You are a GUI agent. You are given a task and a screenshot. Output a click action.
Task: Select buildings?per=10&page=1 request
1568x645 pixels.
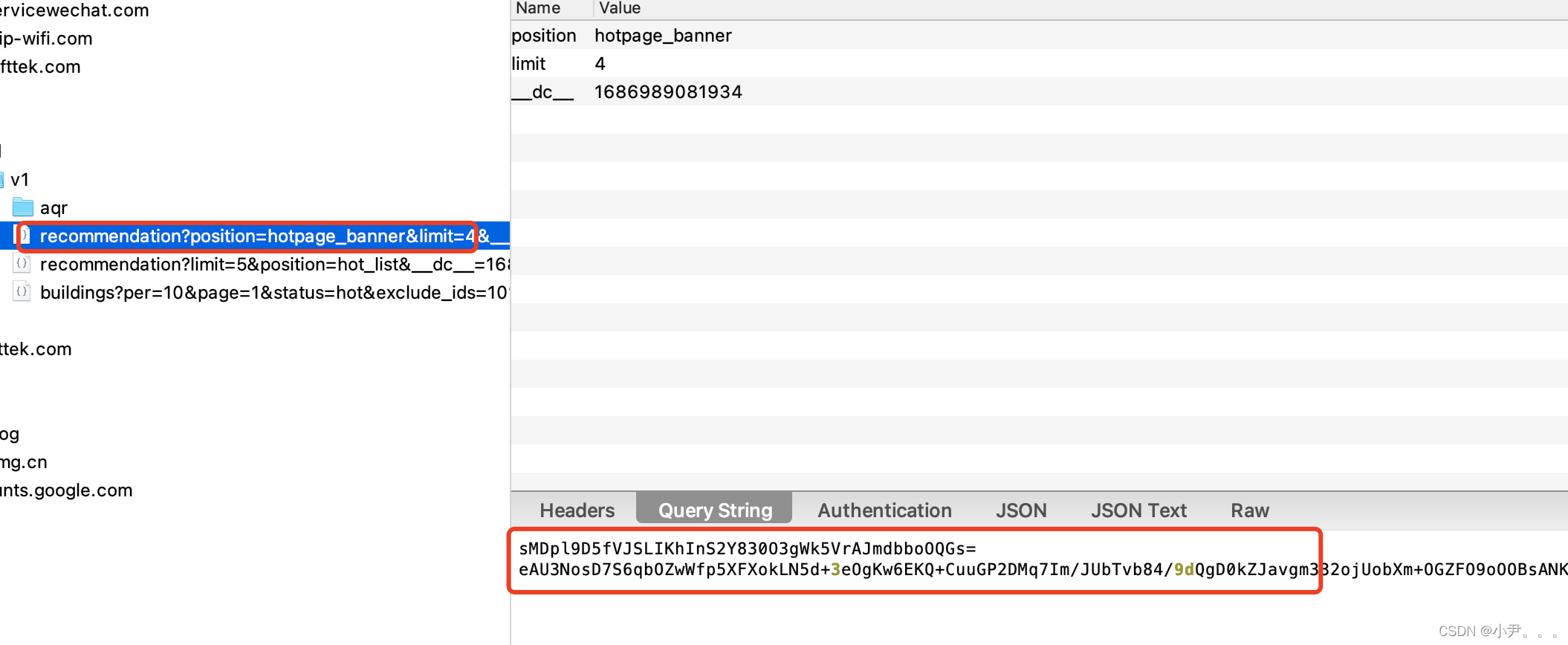[274, 293]
